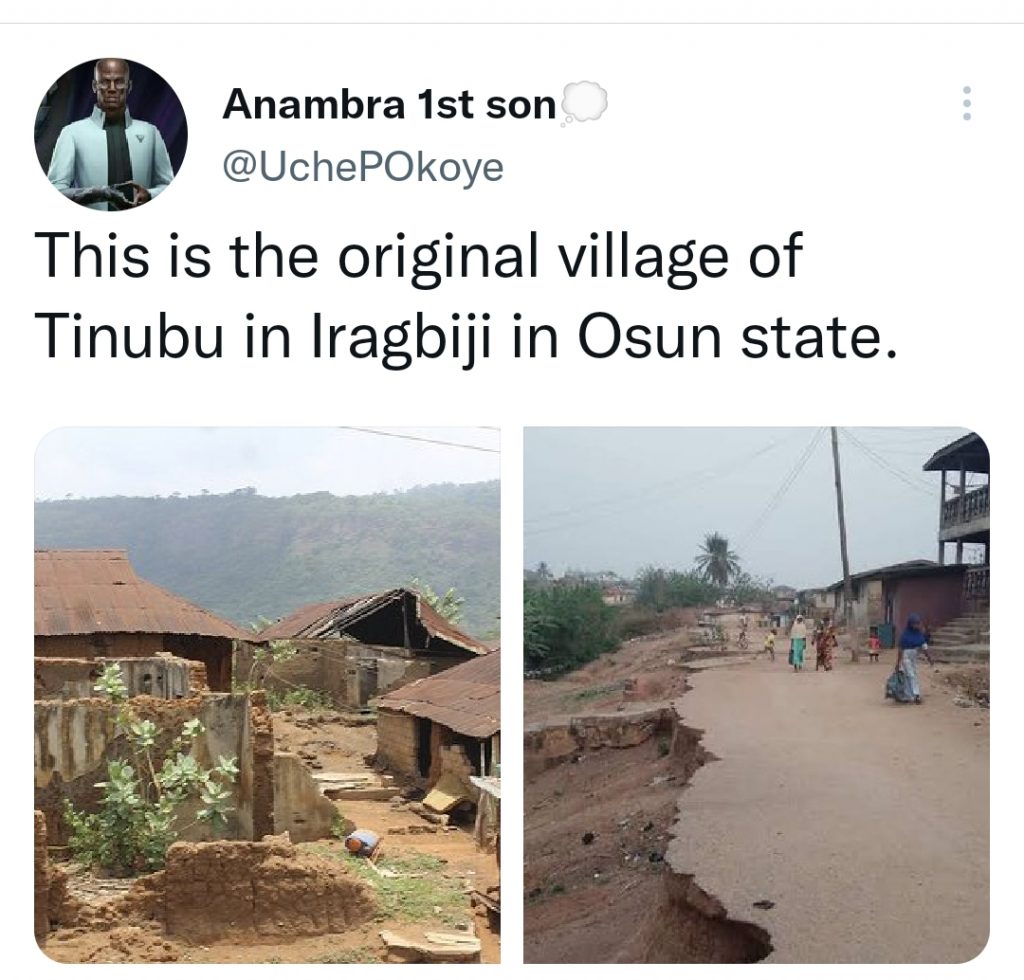Open the three-dot more options menu
Viewport: 1024px width, 980px height.
tap(967, 103)
